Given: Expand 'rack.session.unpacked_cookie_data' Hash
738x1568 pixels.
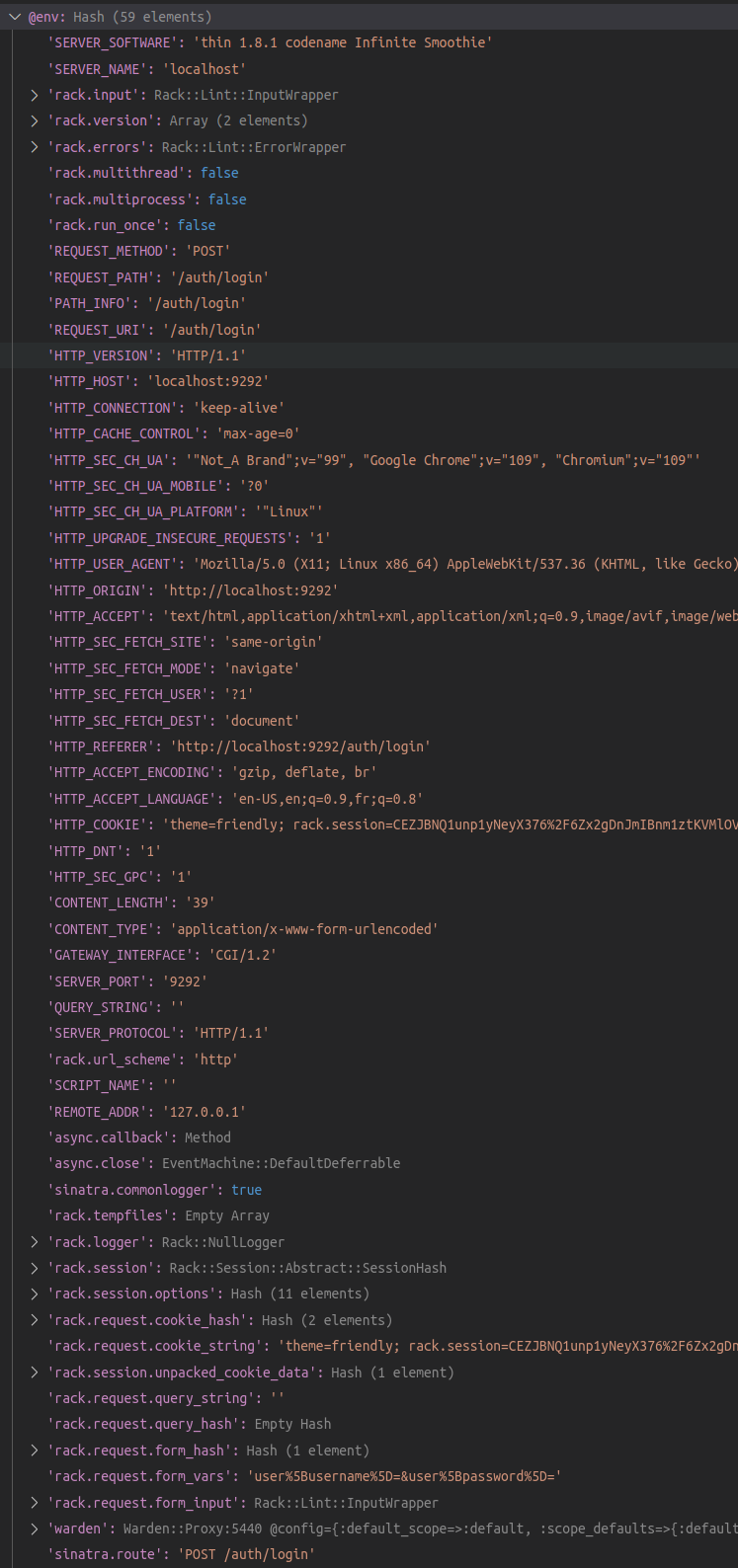Looking at the screenshot, I should 35,1372.
